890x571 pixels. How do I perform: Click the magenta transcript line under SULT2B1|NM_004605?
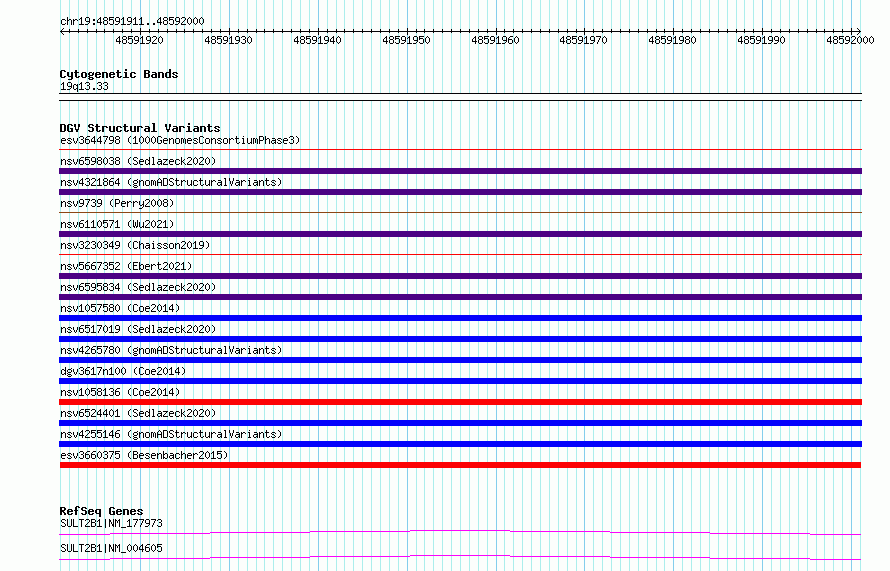click(x=460, y=557)
